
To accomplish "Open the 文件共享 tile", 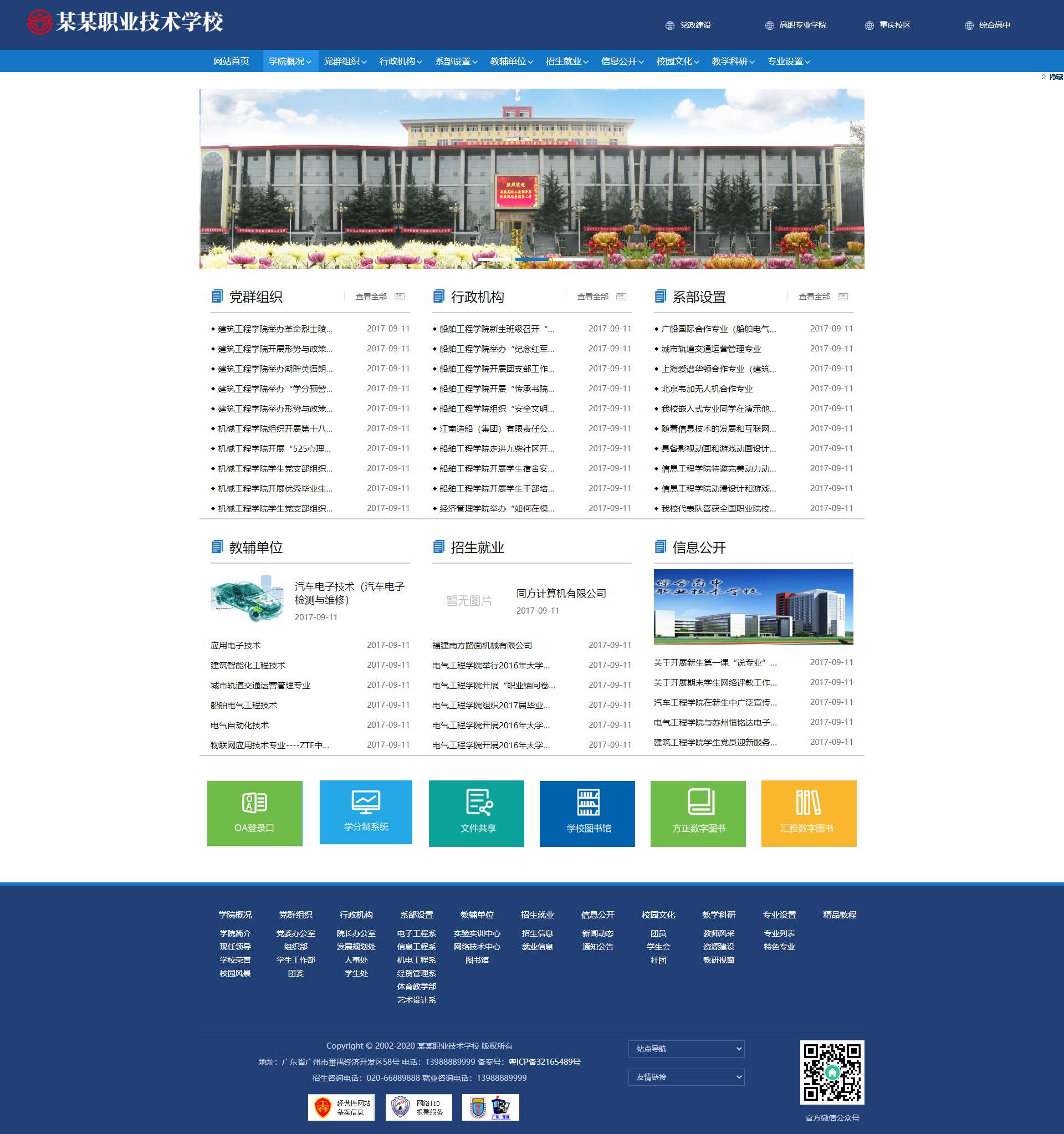I will (476, 813).
